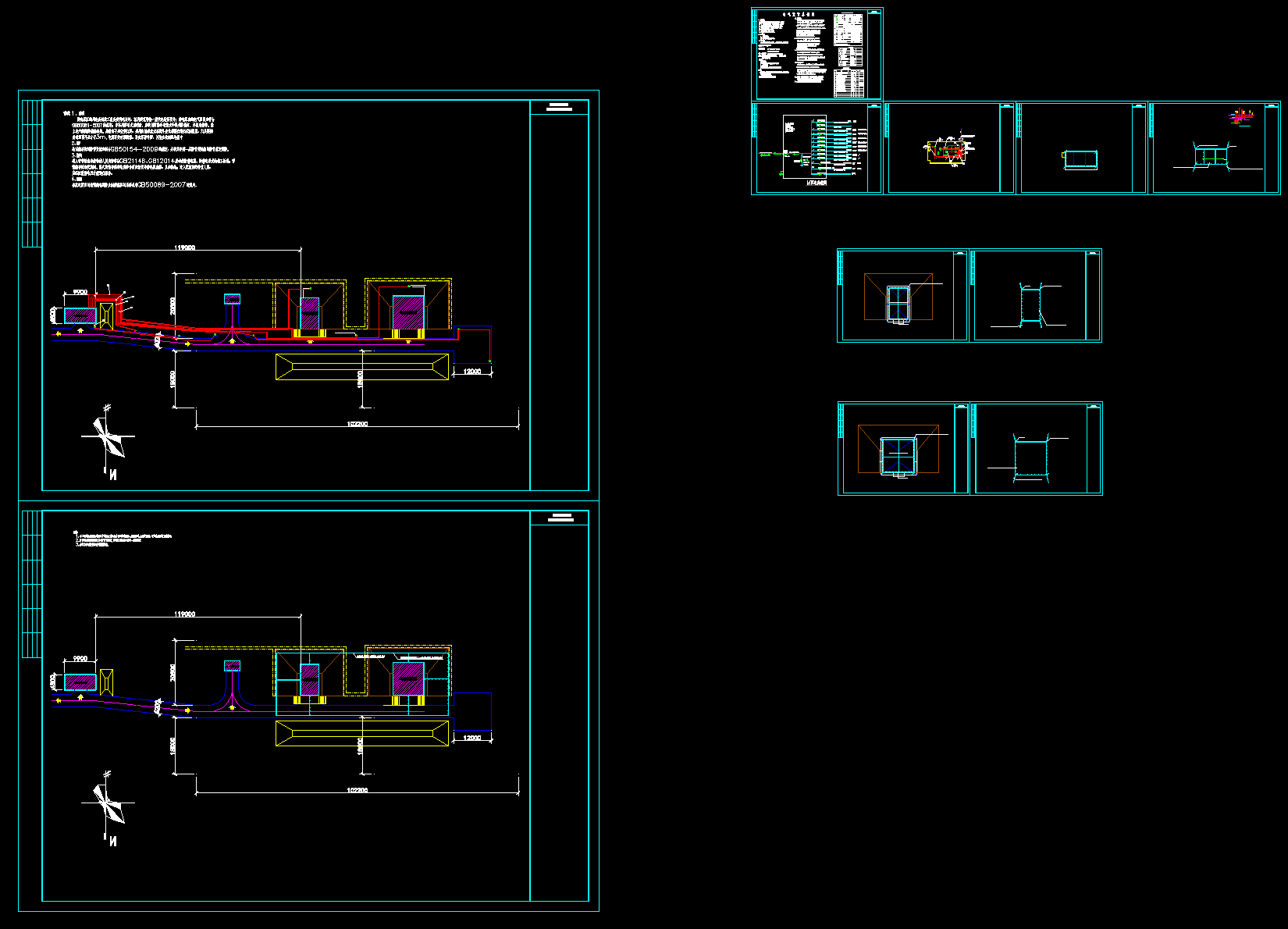1288x929 pixels.
Task: Open the bottom-row sheet with cyan section view
Action: click(1036, 449)
